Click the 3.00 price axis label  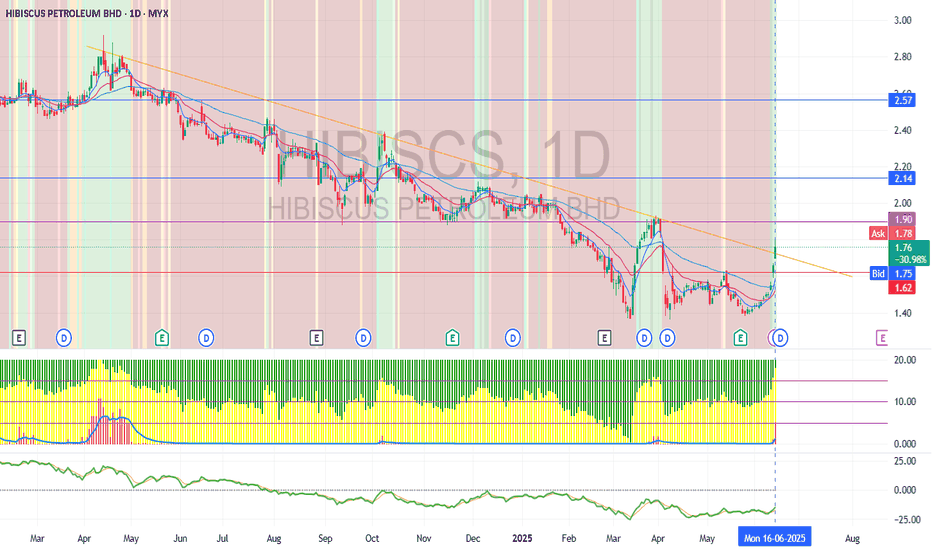[x=902, y=20]
